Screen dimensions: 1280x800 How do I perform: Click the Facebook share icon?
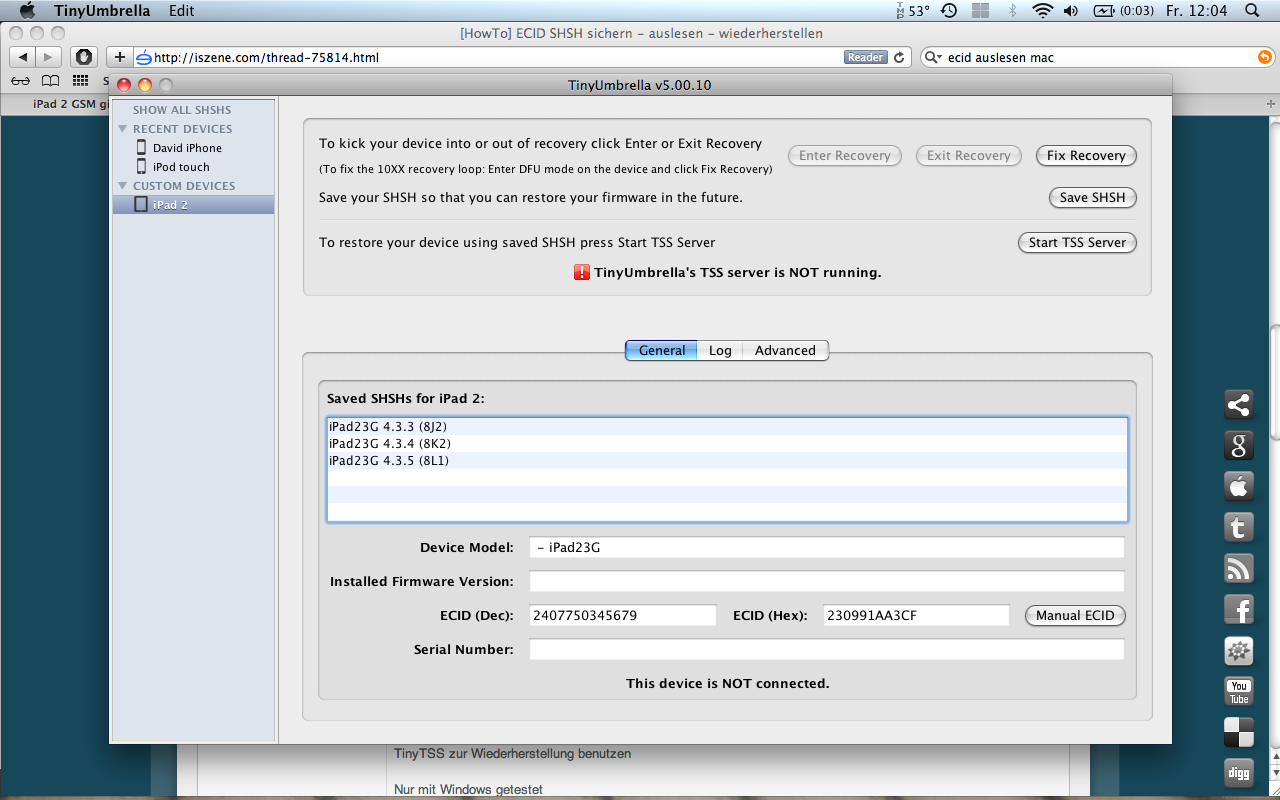pos(1239,609)
